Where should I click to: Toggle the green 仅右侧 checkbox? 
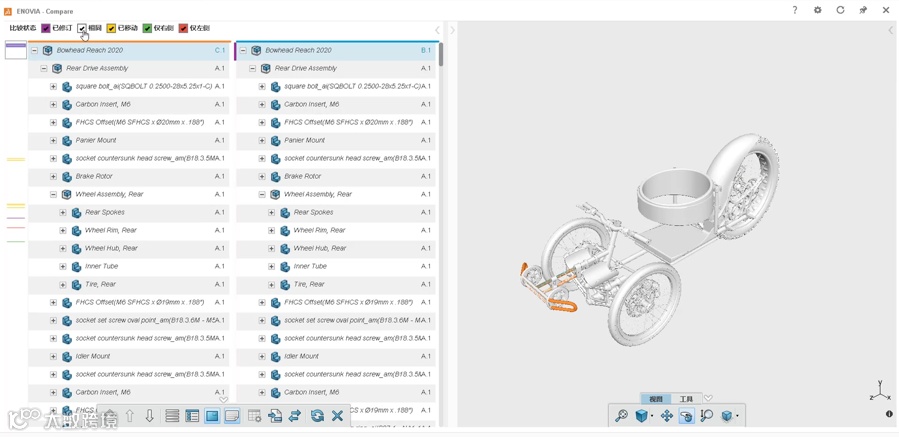click(x=147, y=28)
